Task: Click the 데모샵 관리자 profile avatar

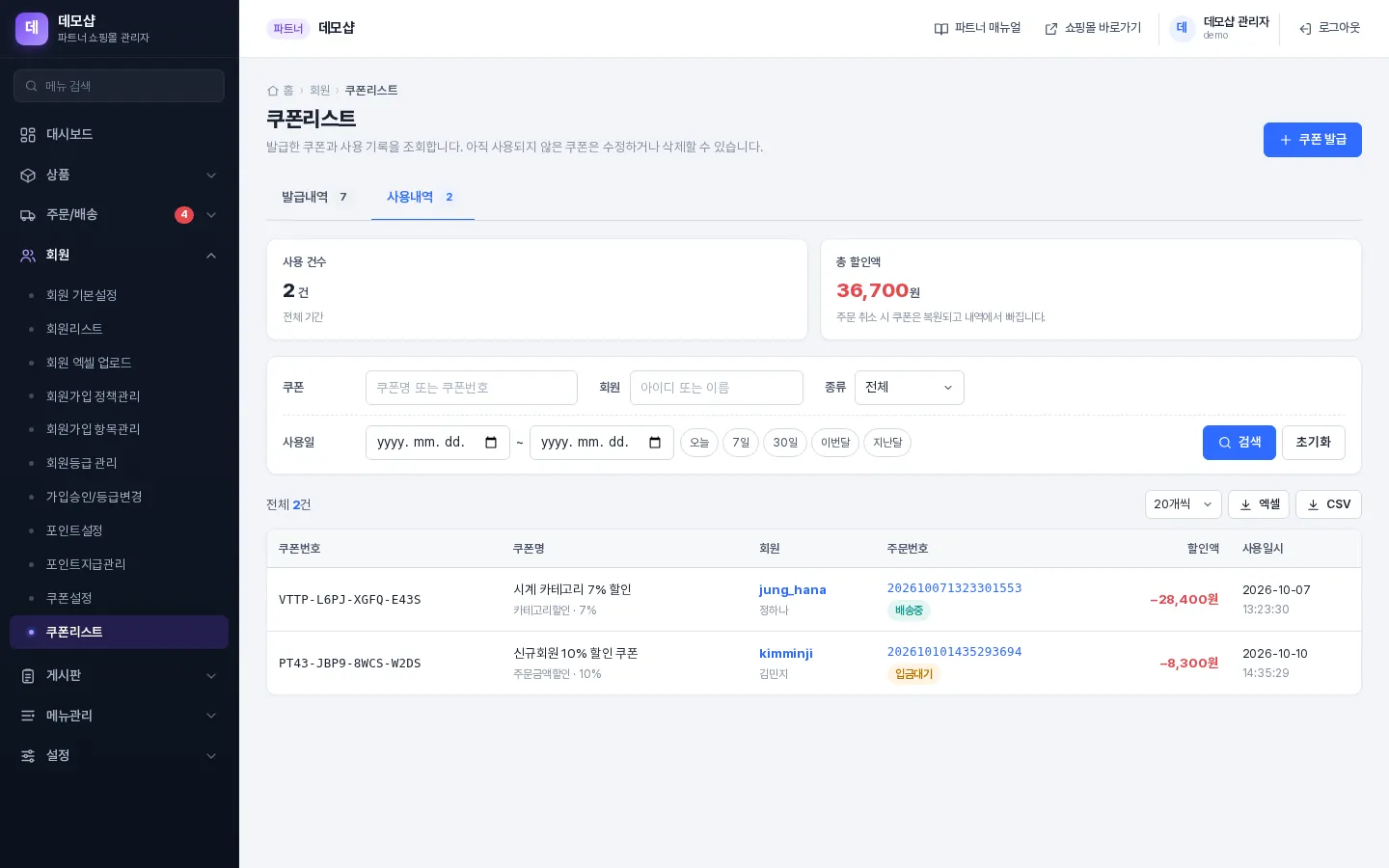Action: (1182, 28)
